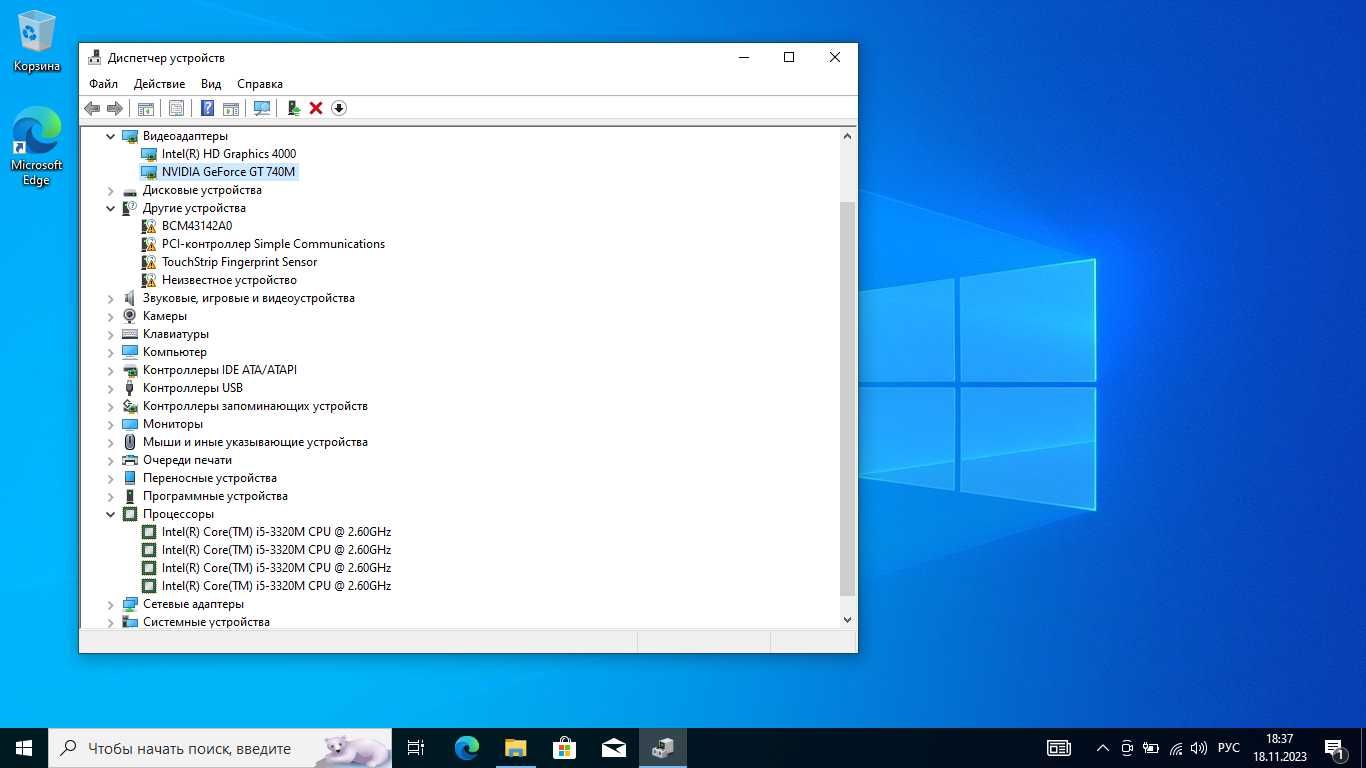Screen dimensions: 1366x768
Task: Click the vertical scrollbar thumb
Action: point(848,398)
